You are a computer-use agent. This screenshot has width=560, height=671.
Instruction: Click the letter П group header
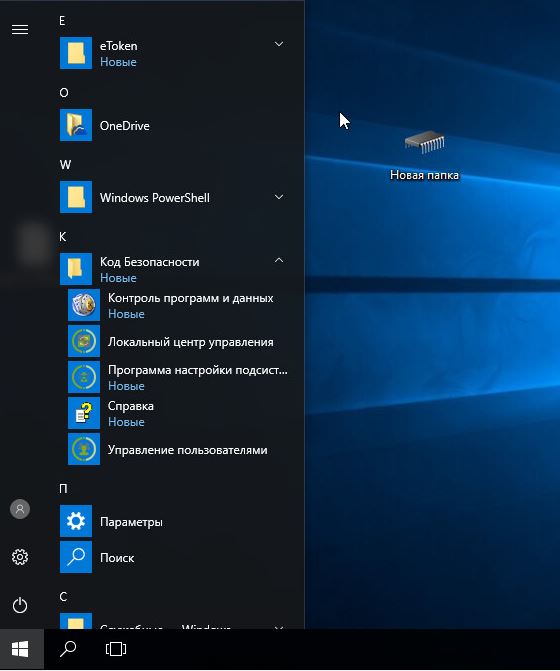coord(63,488)
